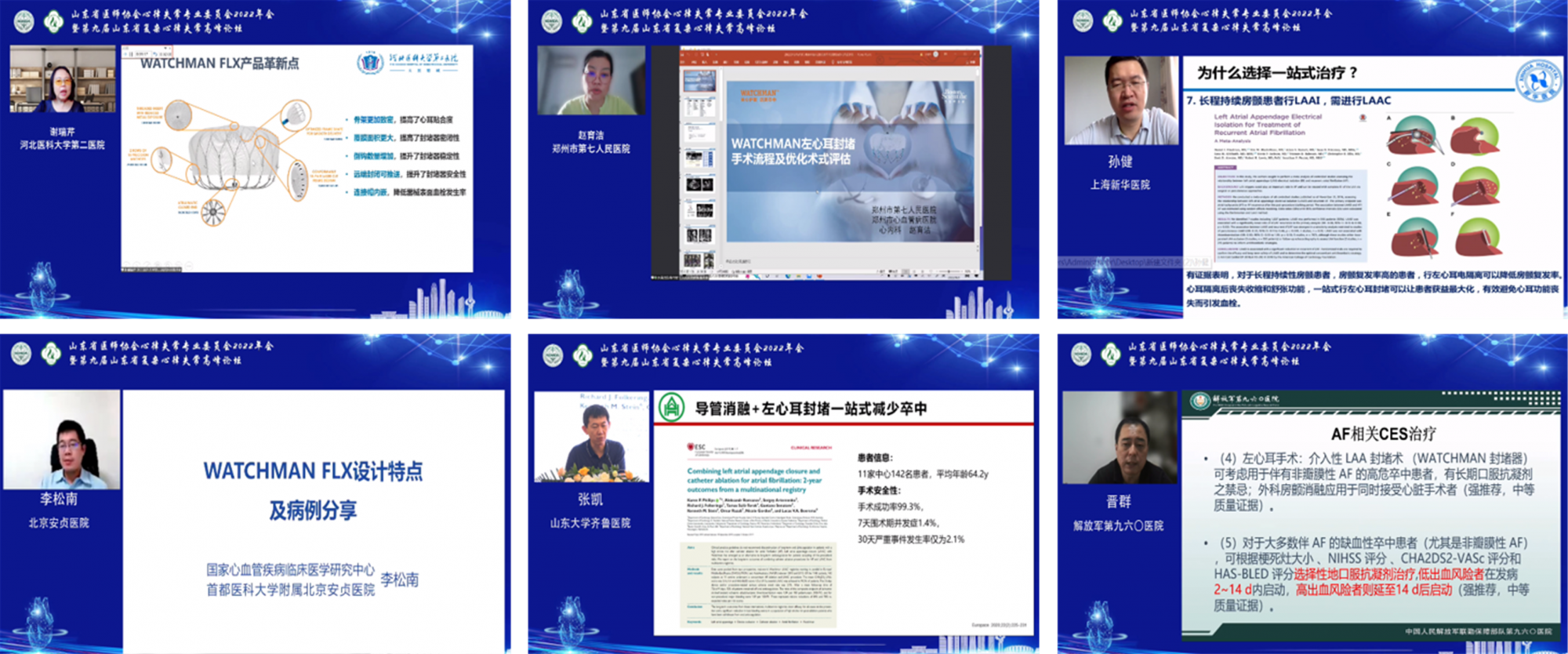Image resolution: width=1568 pixels, height=654 pixels.
Task: Click the name label 孙健 under the speaker video
Action: [x=1120, y=162]
